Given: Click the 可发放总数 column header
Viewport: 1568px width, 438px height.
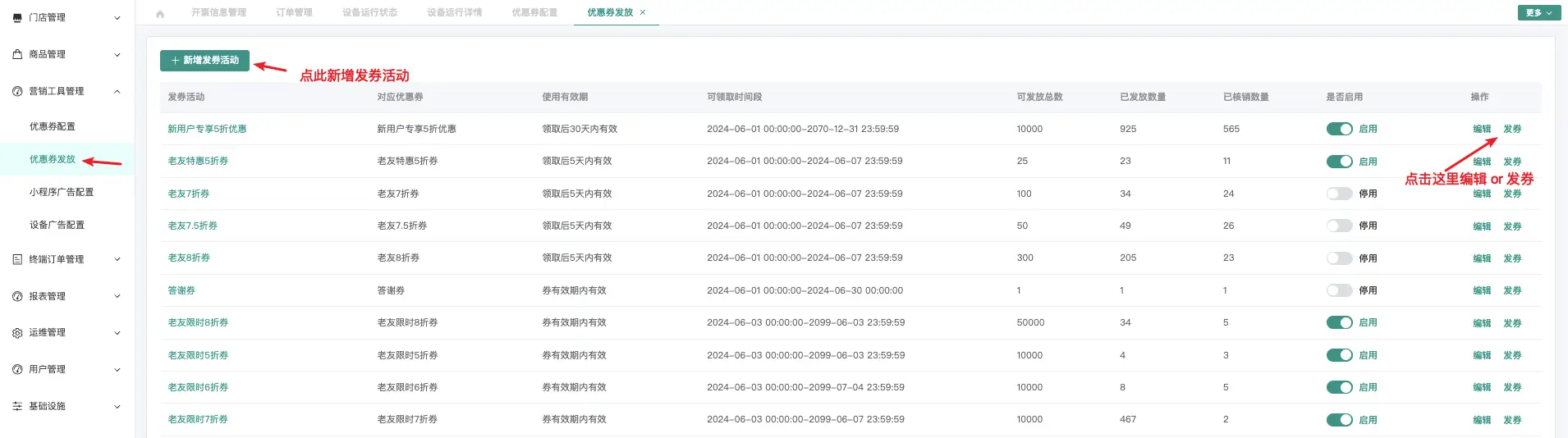Looking at the screenshot, I should coord(1039,97).
